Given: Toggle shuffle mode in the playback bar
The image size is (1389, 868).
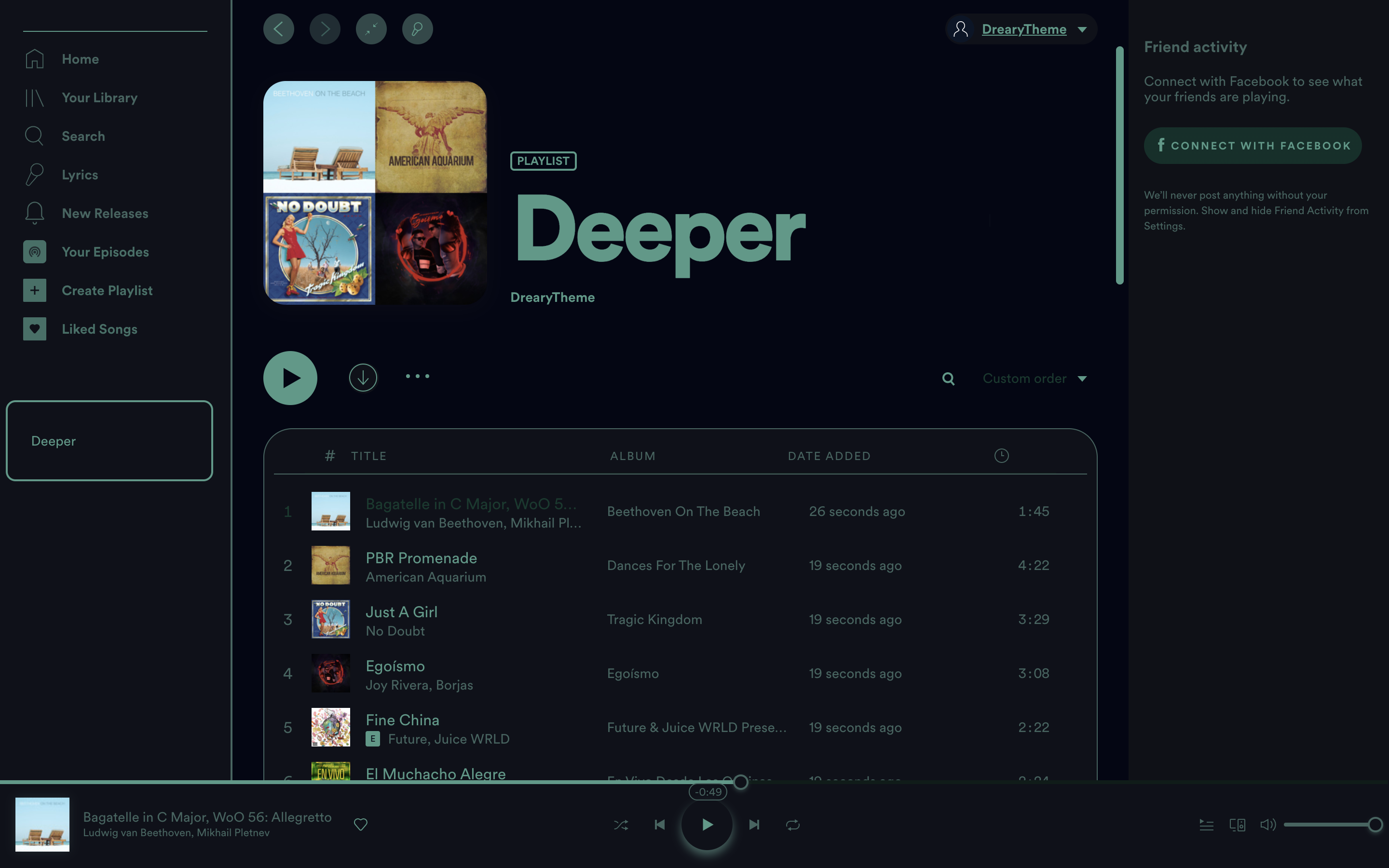Looking at the screenshot, I should (x=620, y=825).
